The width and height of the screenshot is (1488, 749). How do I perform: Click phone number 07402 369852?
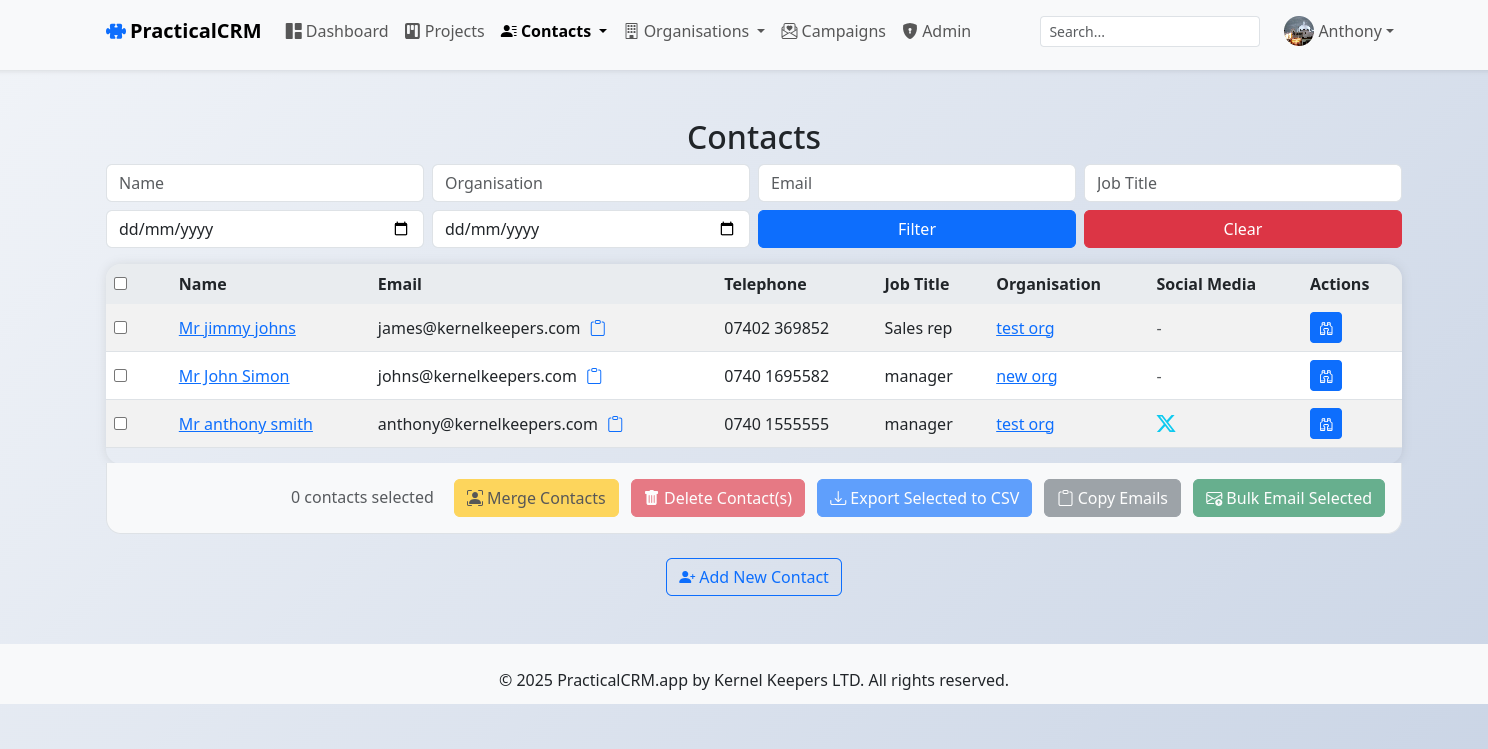tap(777, 328)
